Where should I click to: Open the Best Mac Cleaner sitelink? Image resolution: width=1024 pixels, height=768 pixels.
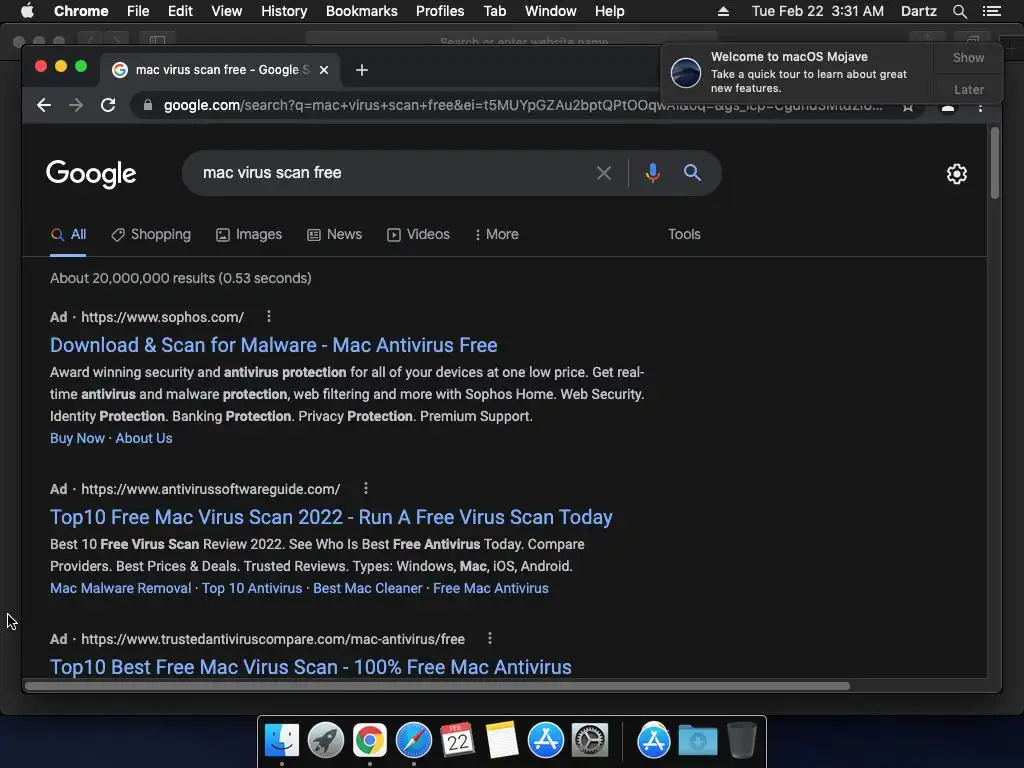tap(368, 588)
